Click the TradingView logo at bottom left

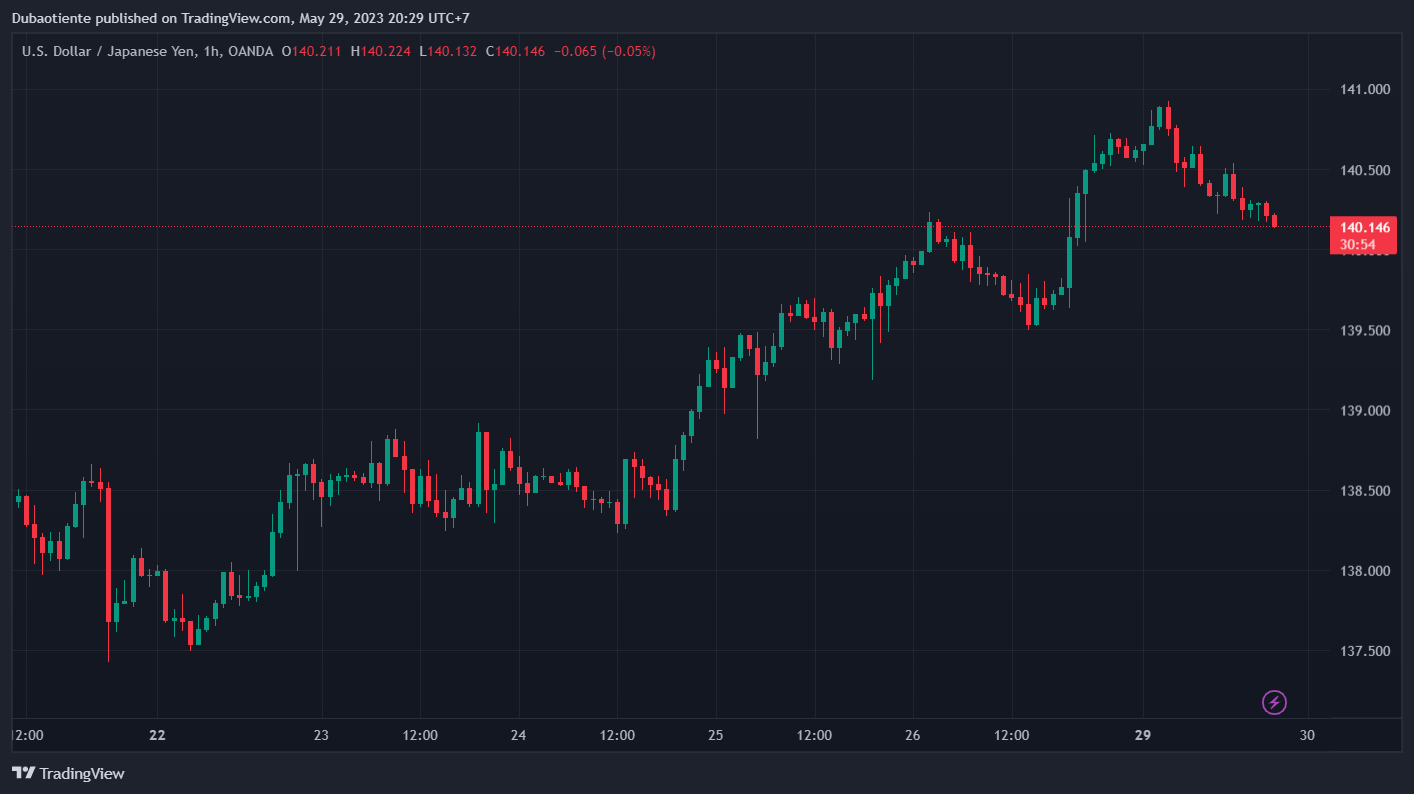pyautogui.click(x=68, y=773)
